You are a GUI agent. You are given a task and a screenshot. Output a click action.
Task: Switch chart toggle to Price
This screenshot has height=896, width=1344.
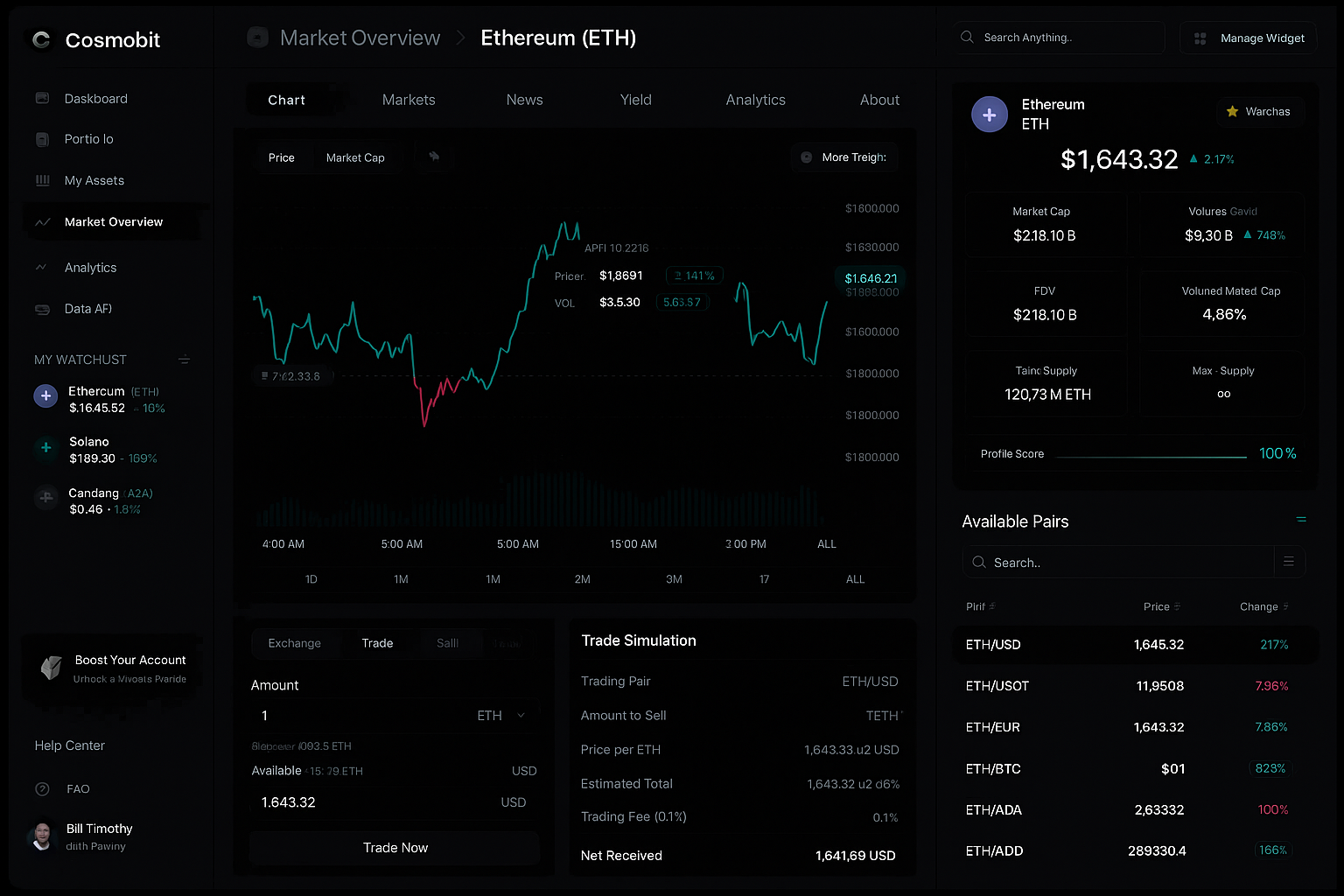click(x=281, y=157)
